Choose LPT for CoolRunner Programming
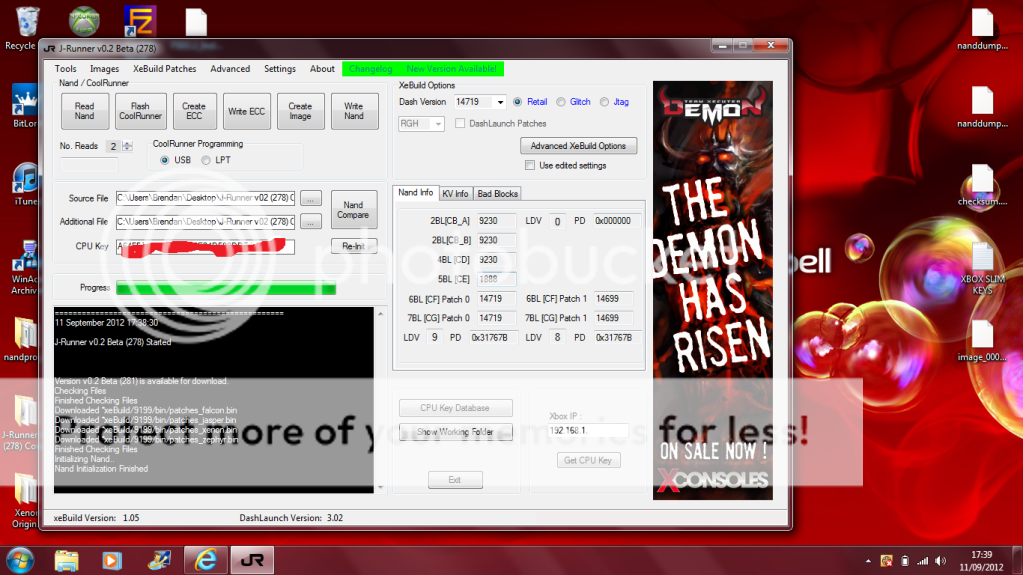This screenshot has width=1023, height=575. pyautogui.click(x=206, y=160)
